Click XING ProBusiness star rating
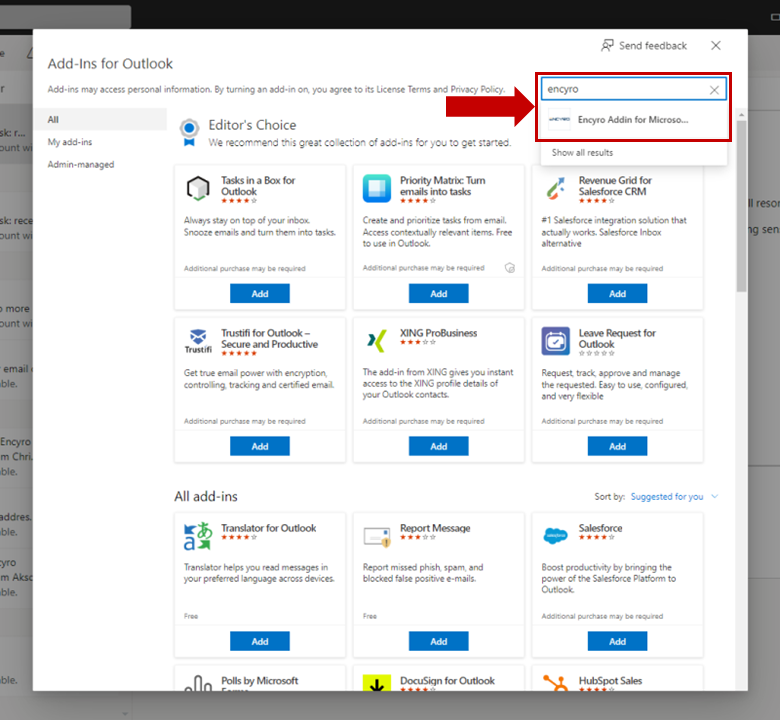This screenshot has height=720, width=780. click(418, 342)
